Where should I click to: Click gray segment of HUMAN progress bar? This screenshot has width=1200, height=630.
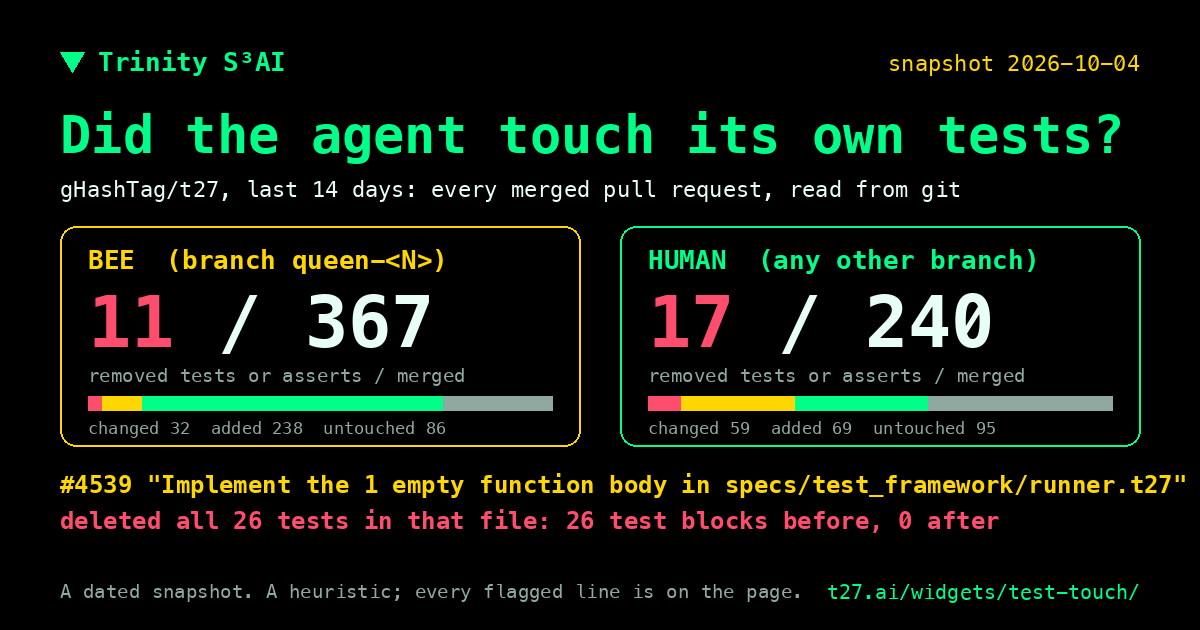(1020, 403)
